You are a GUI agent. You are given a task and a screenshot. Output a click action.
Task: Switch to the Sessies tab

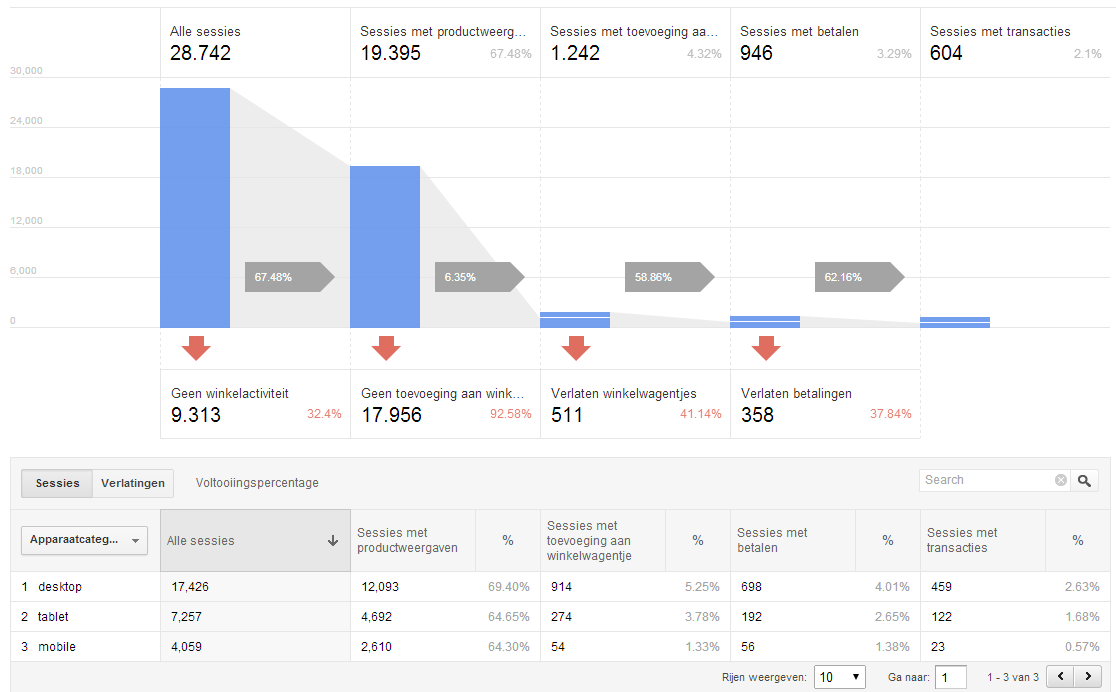57,483
